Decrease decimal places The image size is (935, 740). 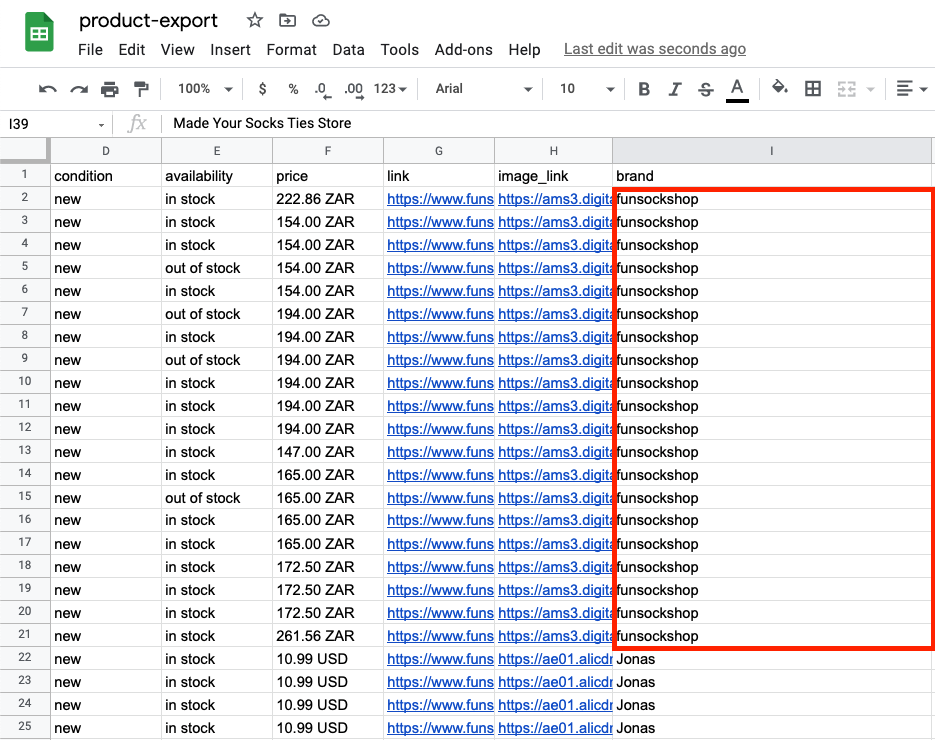pos(322,90)
